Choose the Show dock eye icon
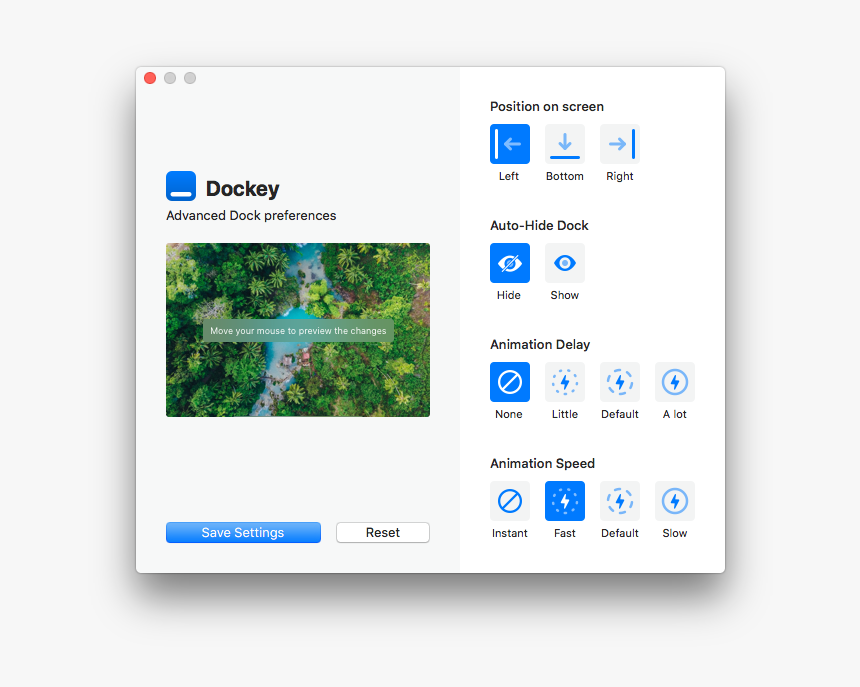The height and width of the screenshot is (687, 860). 564,263
